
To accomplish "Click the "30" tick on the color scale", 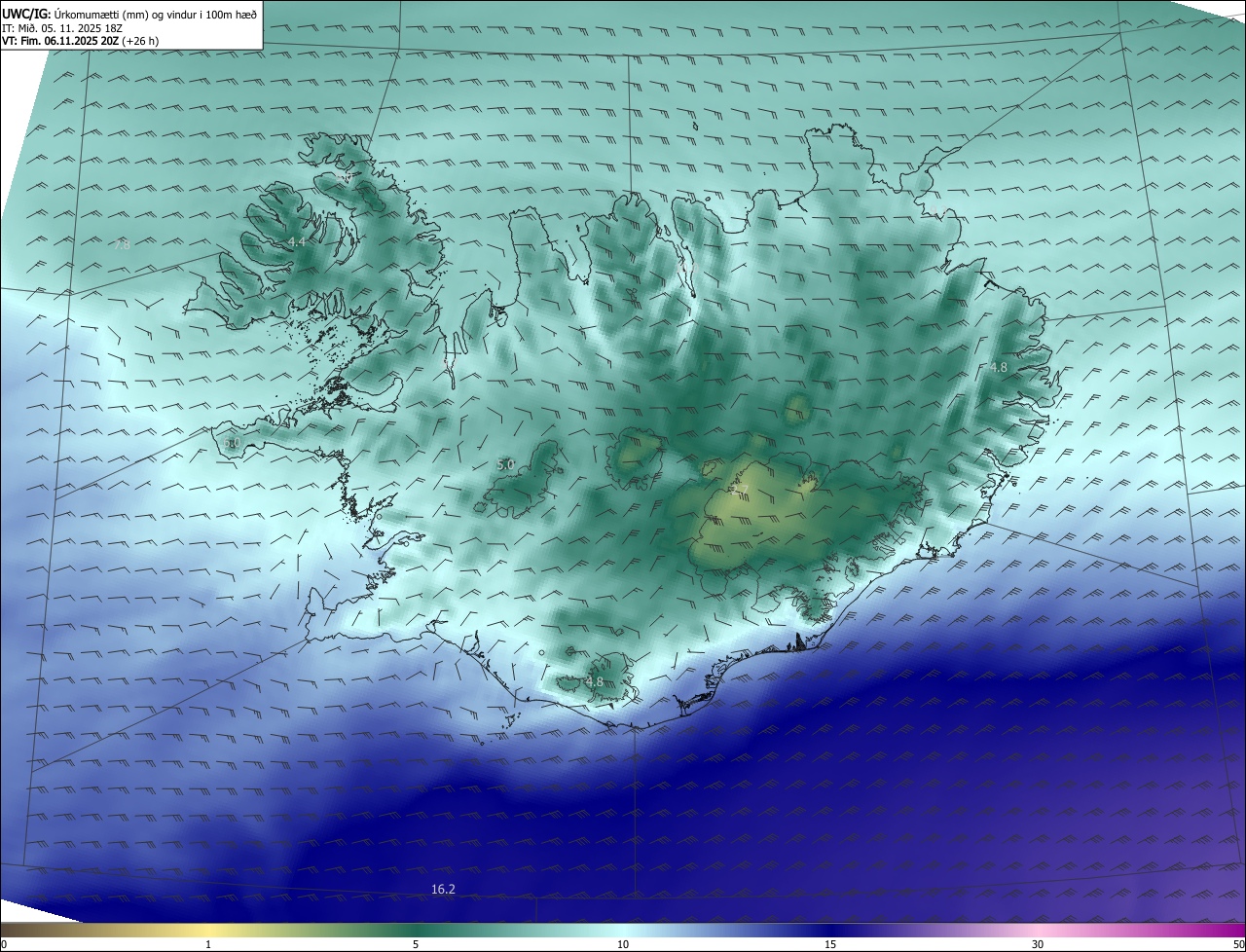I will 1038,944.
